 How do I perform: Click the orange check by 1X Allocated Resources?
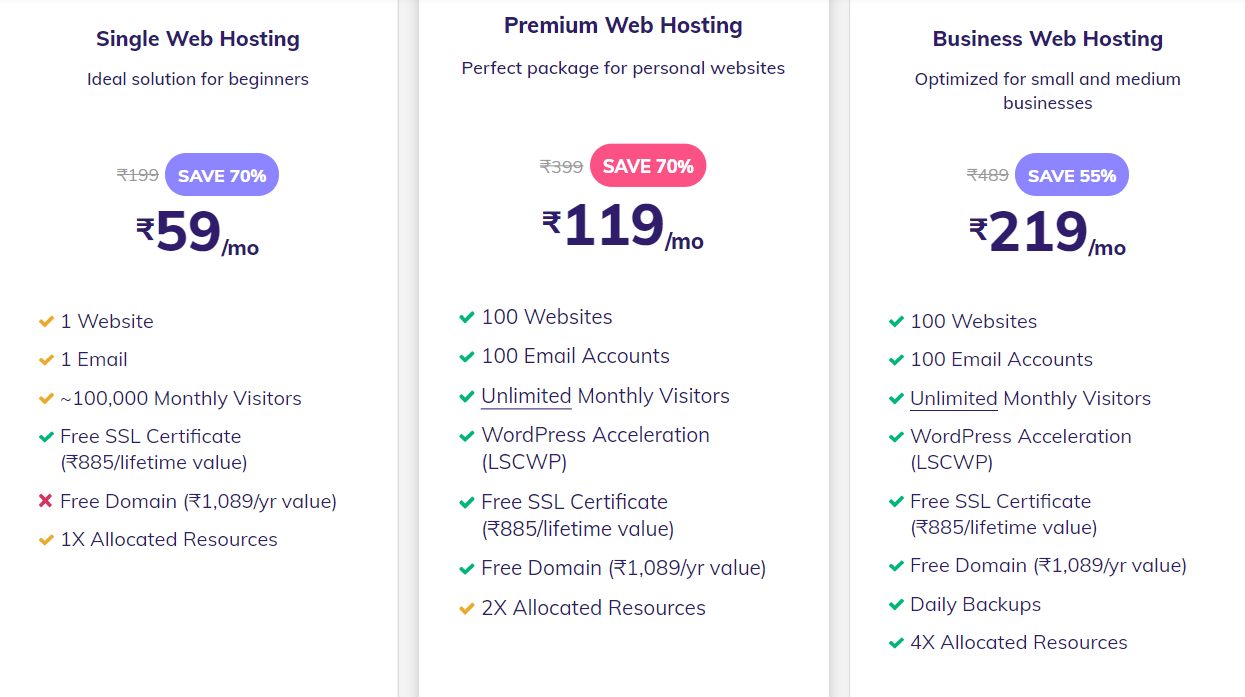coord(46,540)
